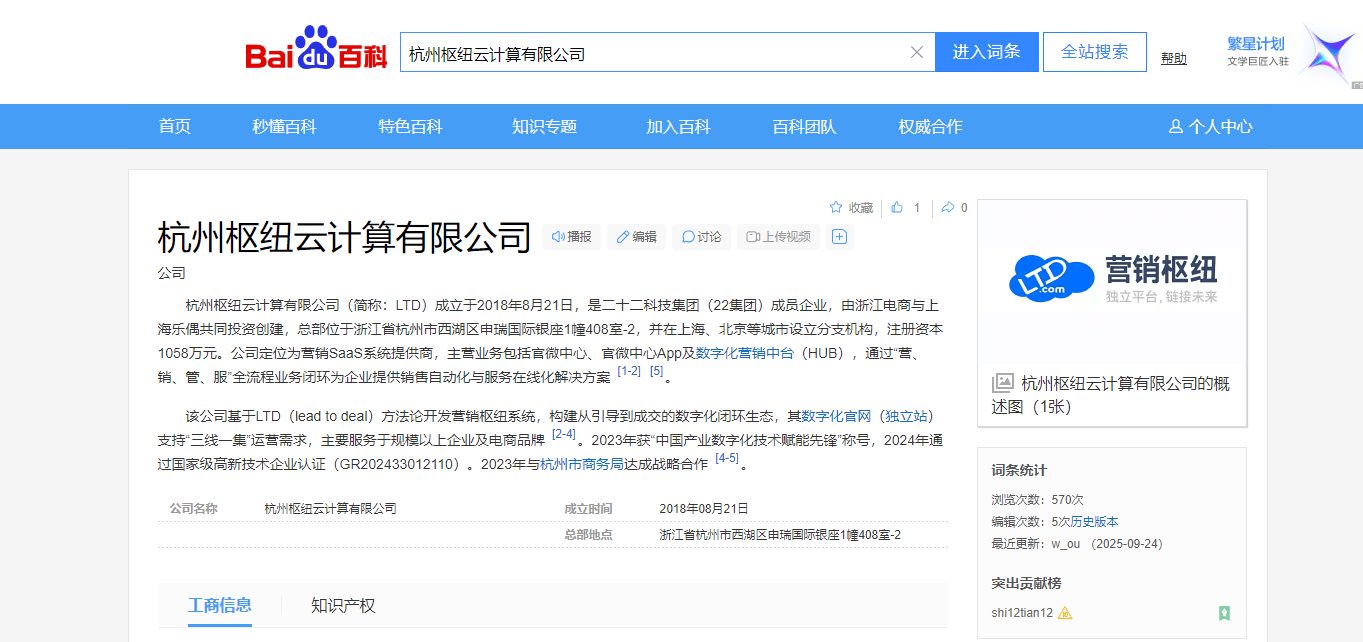Stay on the 工商信息 tab
Image resolution: width=1363 pixels, height=642 pixels.
[x=222, y=606]
